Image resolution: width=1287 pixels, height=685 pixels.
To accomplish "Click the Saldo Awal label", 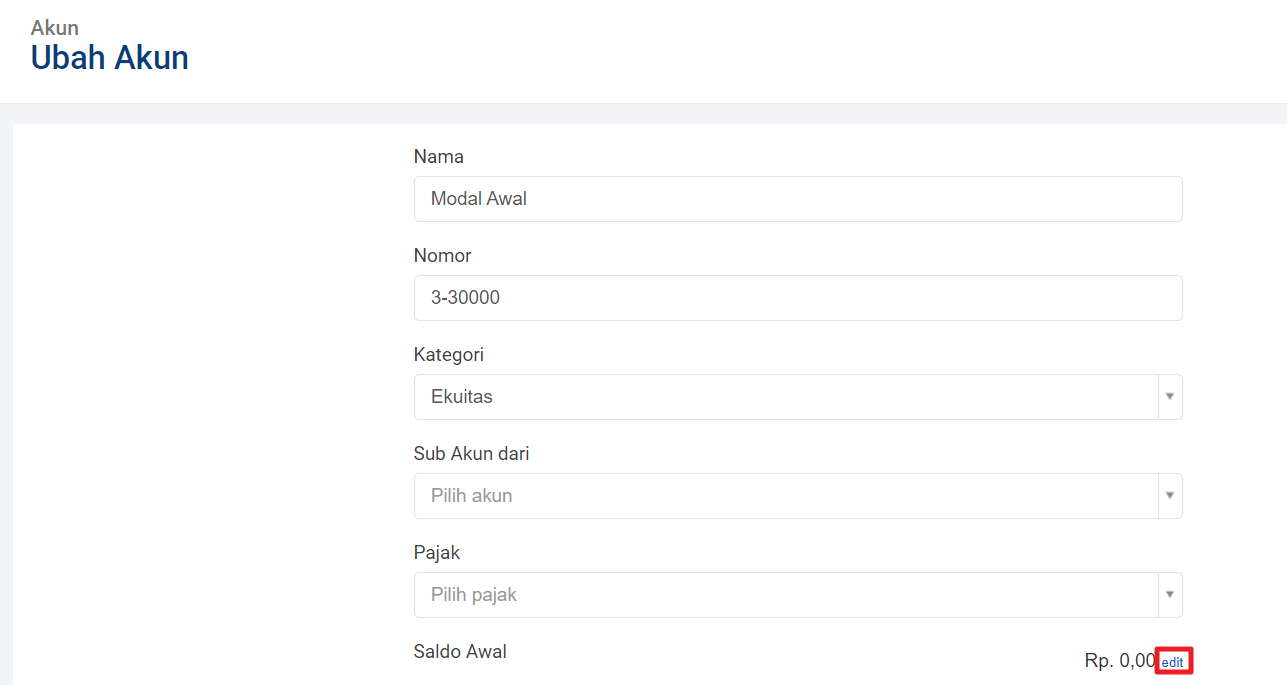I will (460, 652).
